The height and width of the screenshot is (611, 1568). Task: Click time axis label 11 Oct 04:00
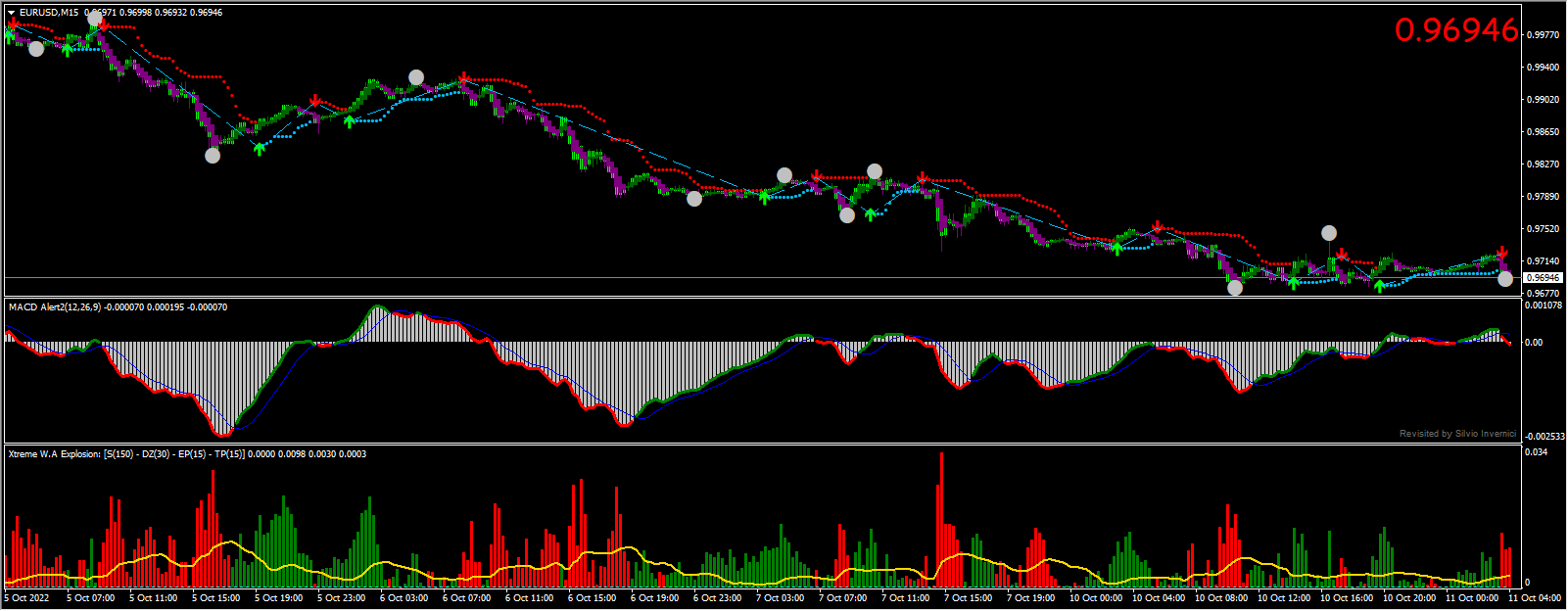1535,597
